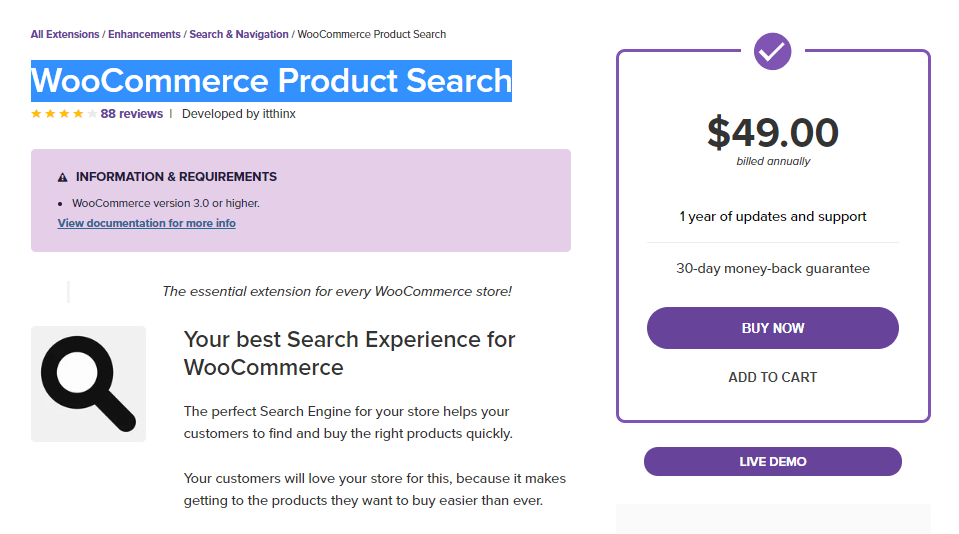
Task: Open the 88 reviews link
Action: [131, 114]
